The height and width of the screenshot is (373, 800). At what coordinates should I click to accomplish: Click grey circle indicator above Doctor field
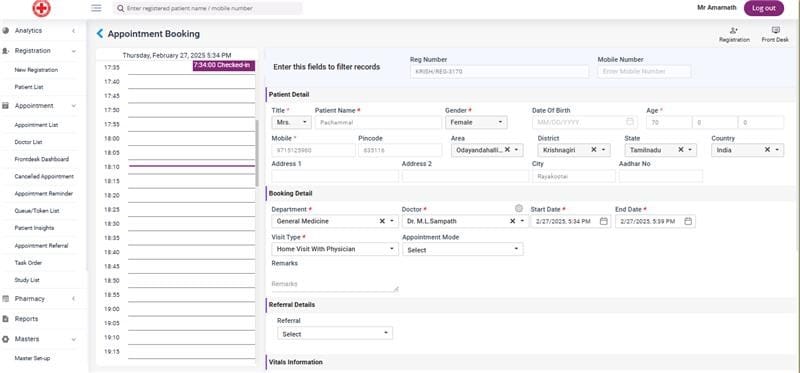pyautogui.click(x=519, y=208)
